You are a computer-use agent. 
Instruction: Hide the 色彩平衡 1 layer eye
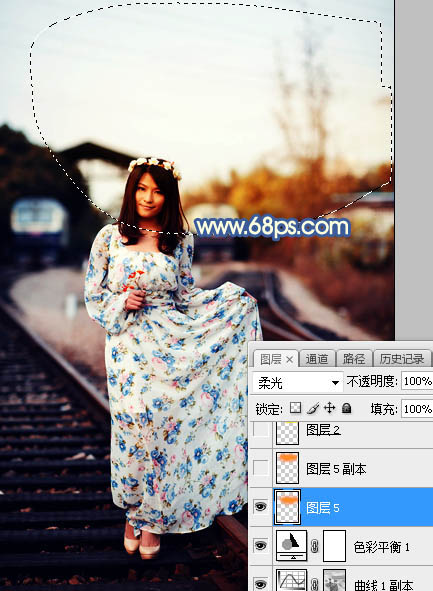pos(260,545)
